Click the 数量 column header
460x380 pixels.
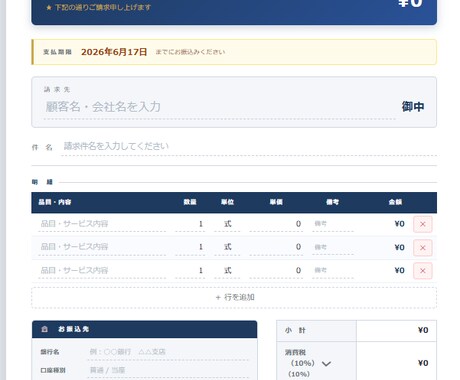[x=190, y=202]
